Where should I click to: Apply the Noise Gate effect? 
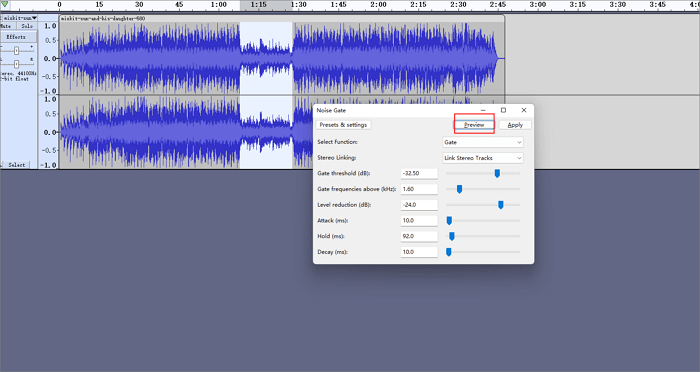515,125
